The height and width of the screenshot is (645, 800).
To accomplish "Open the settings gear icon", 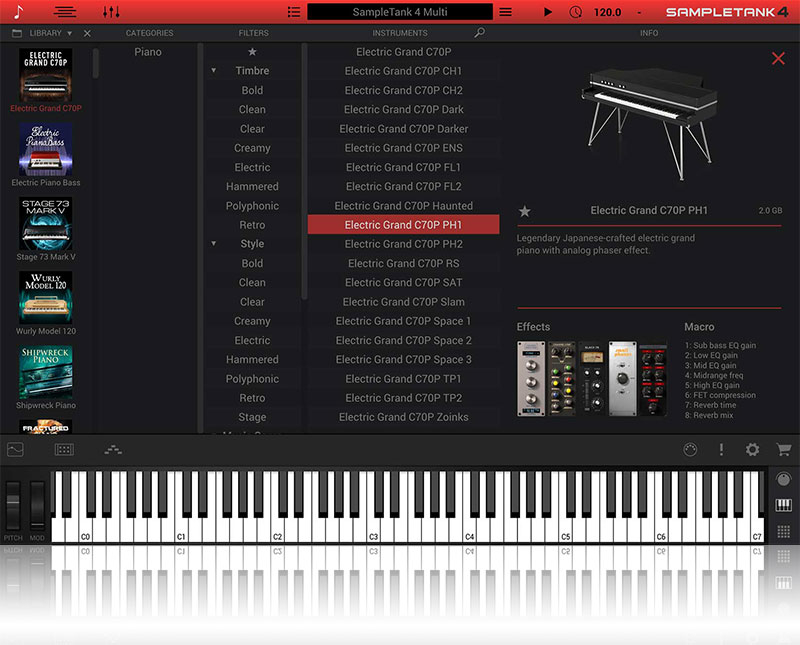I will click(x=752, y=450).
